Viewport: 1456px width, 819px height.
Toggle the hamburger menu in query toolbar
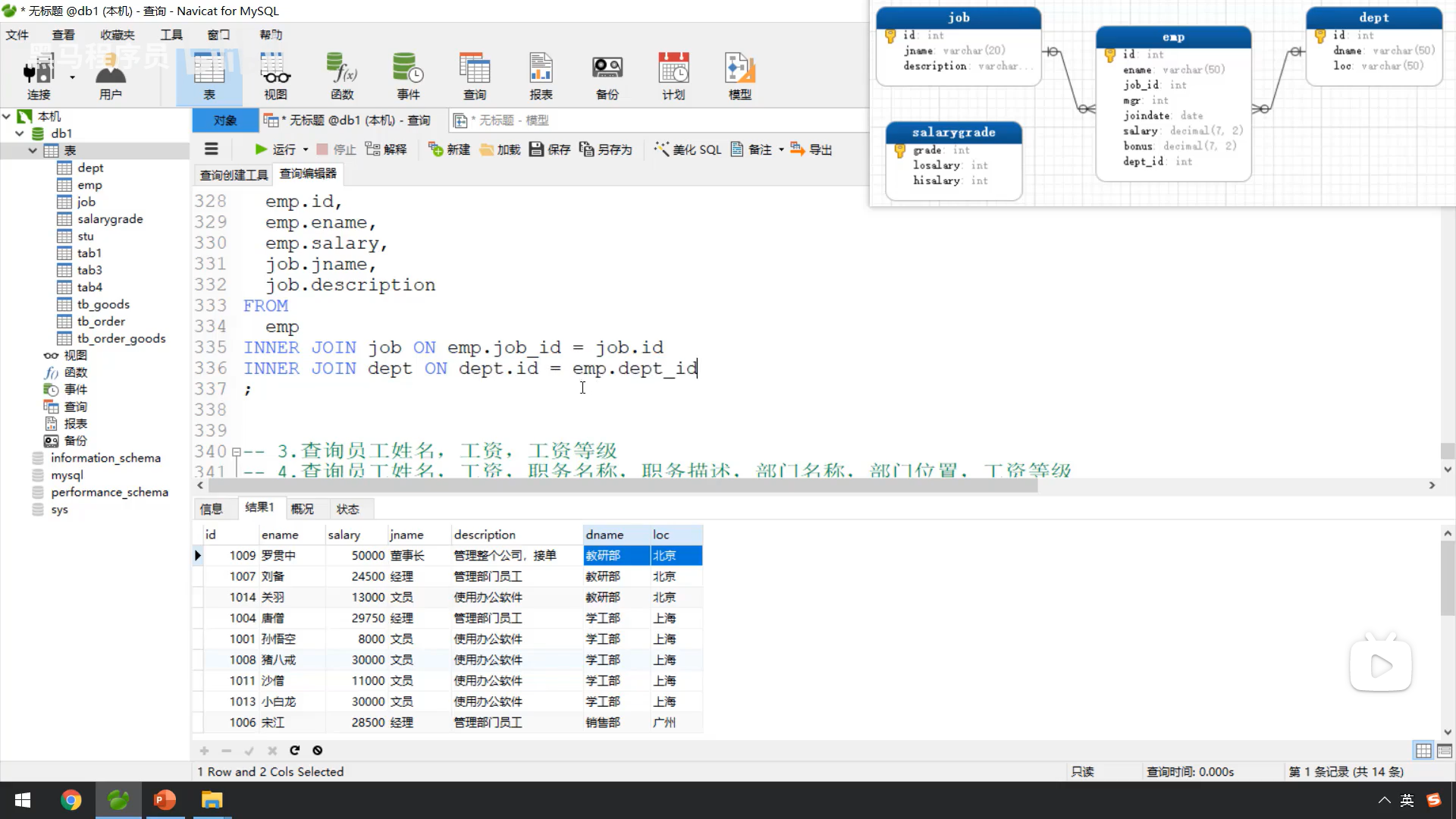click(212, 149)
